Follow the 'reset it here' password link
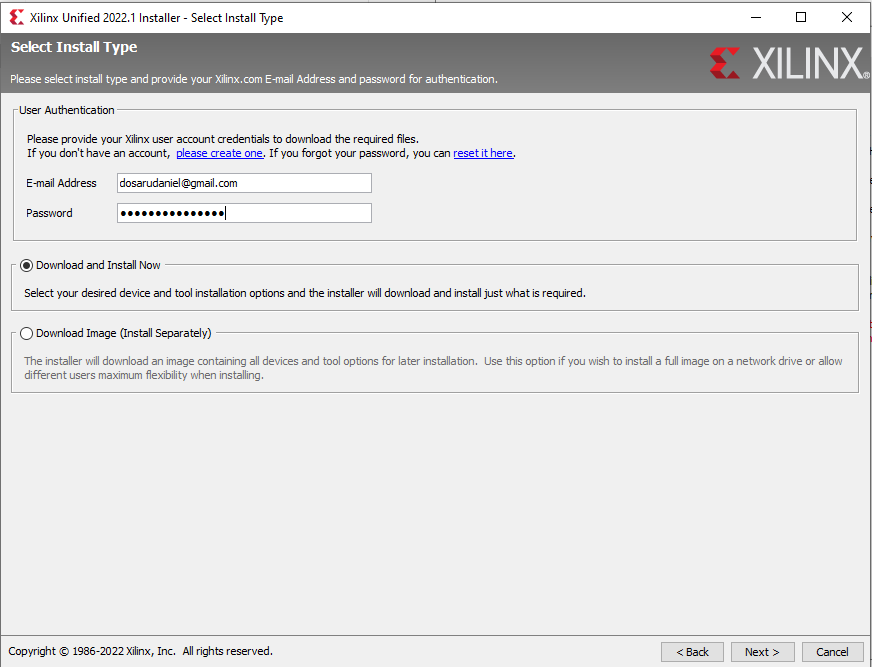Image resolution: width=872 pixels, height=667 pixels. point(483,153)
